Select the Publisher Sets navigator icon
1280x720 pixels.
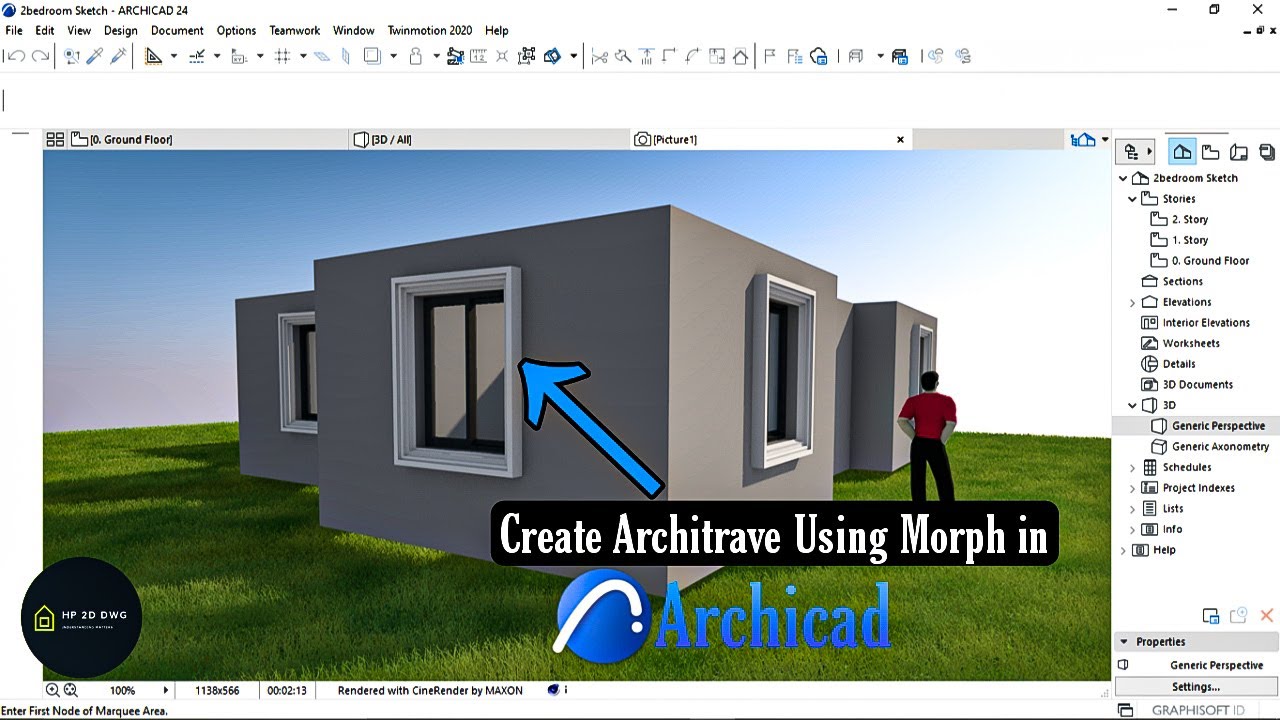[1267, 152]
